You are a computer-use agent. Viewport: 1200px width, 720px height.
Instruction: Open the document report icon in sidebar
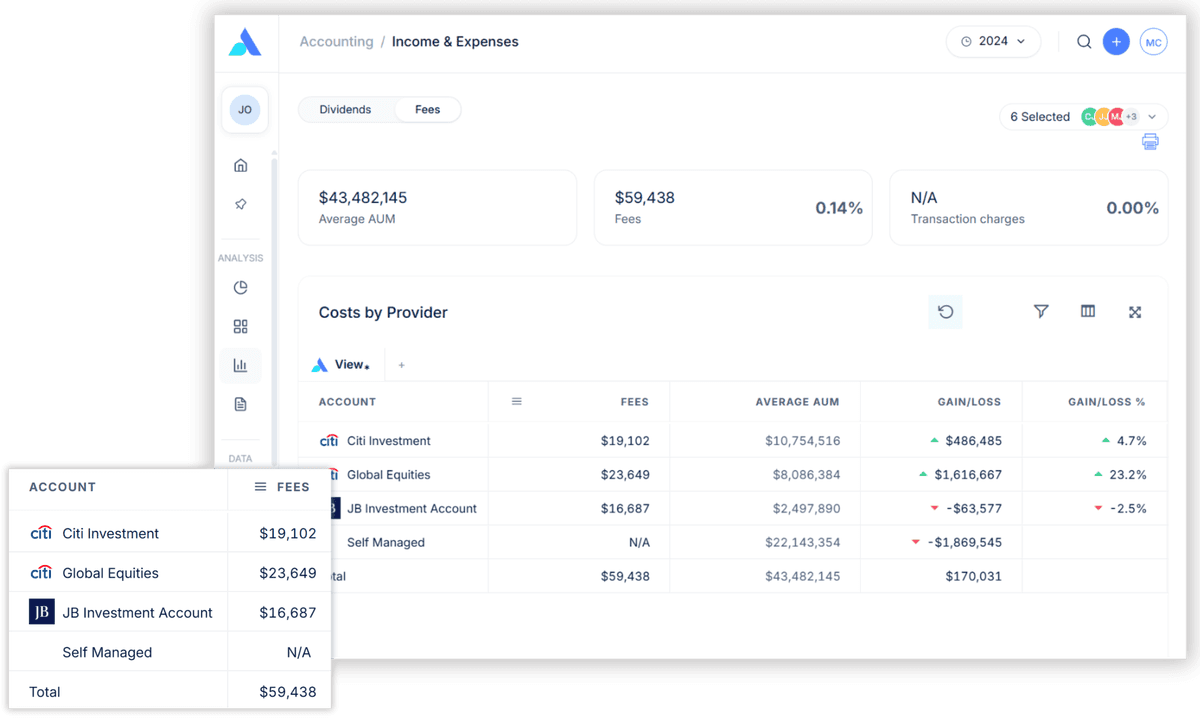[241, 405]
